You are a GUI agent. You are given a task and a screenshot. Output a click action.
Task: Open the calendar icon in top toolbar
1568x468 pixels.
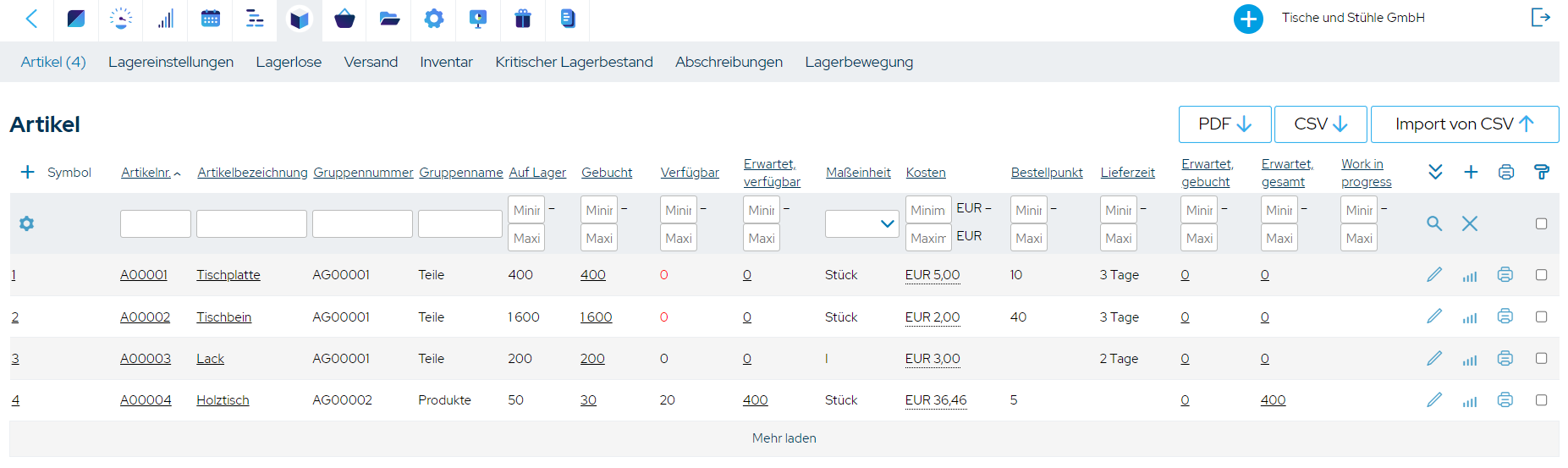[x=211, y=19]
